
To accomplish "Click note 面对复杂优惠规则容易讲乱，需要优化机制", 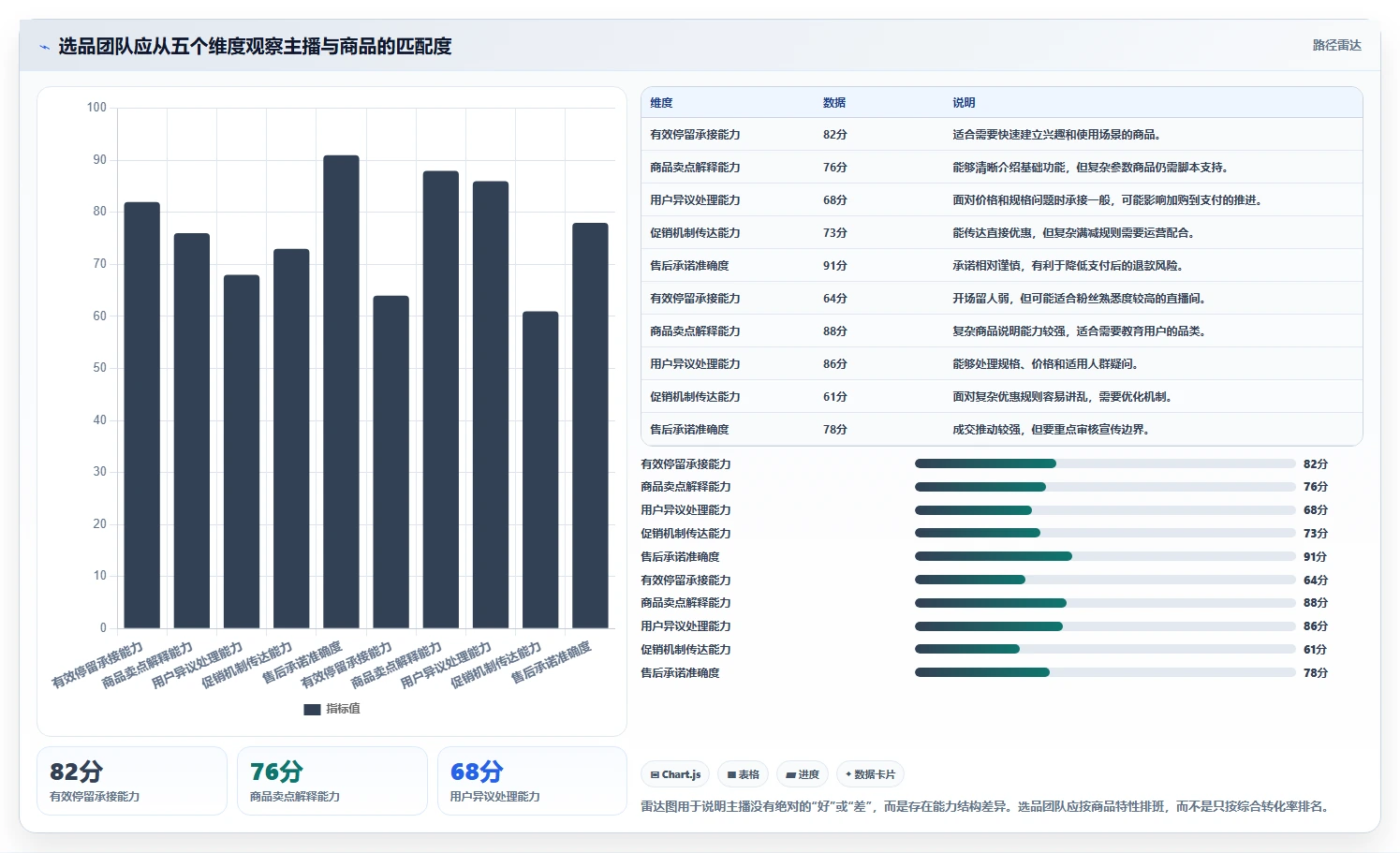I will tap(1063, 397).
